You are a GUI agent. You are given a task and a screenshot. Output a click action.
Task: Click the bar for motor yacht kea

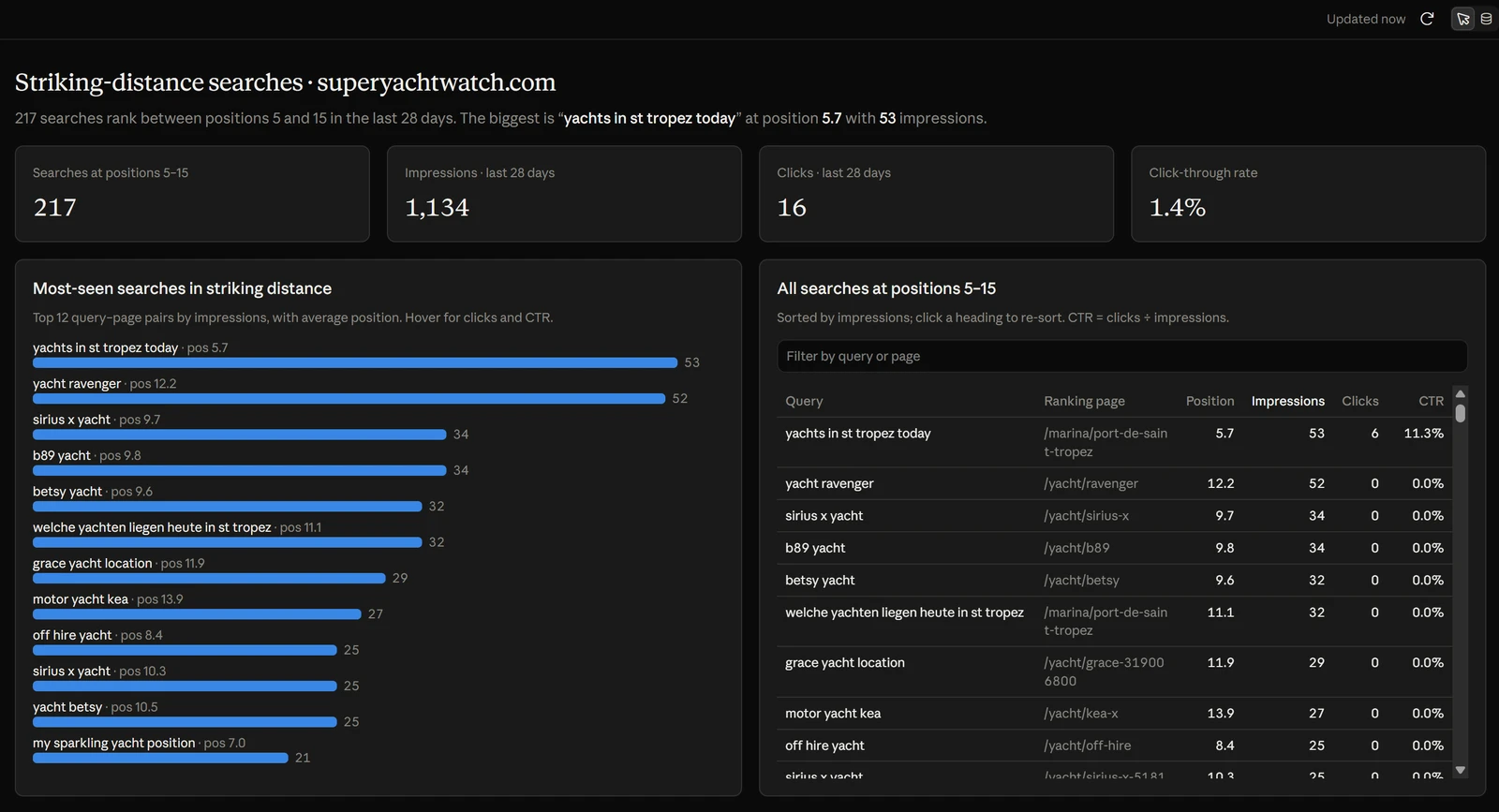coord(197,614)
